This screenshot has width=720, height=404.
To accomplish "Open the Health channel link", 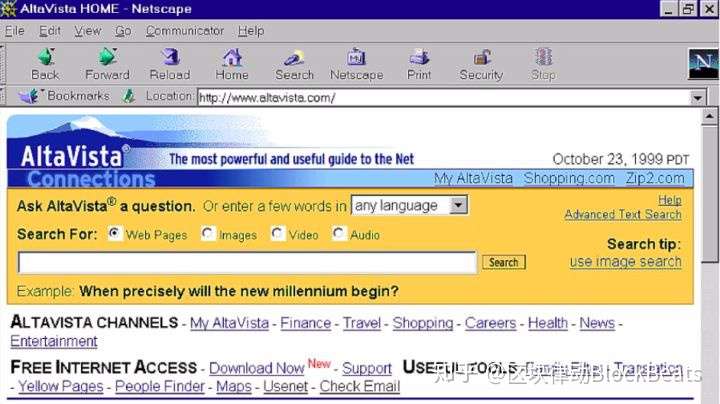I will [x=548, y=323].
